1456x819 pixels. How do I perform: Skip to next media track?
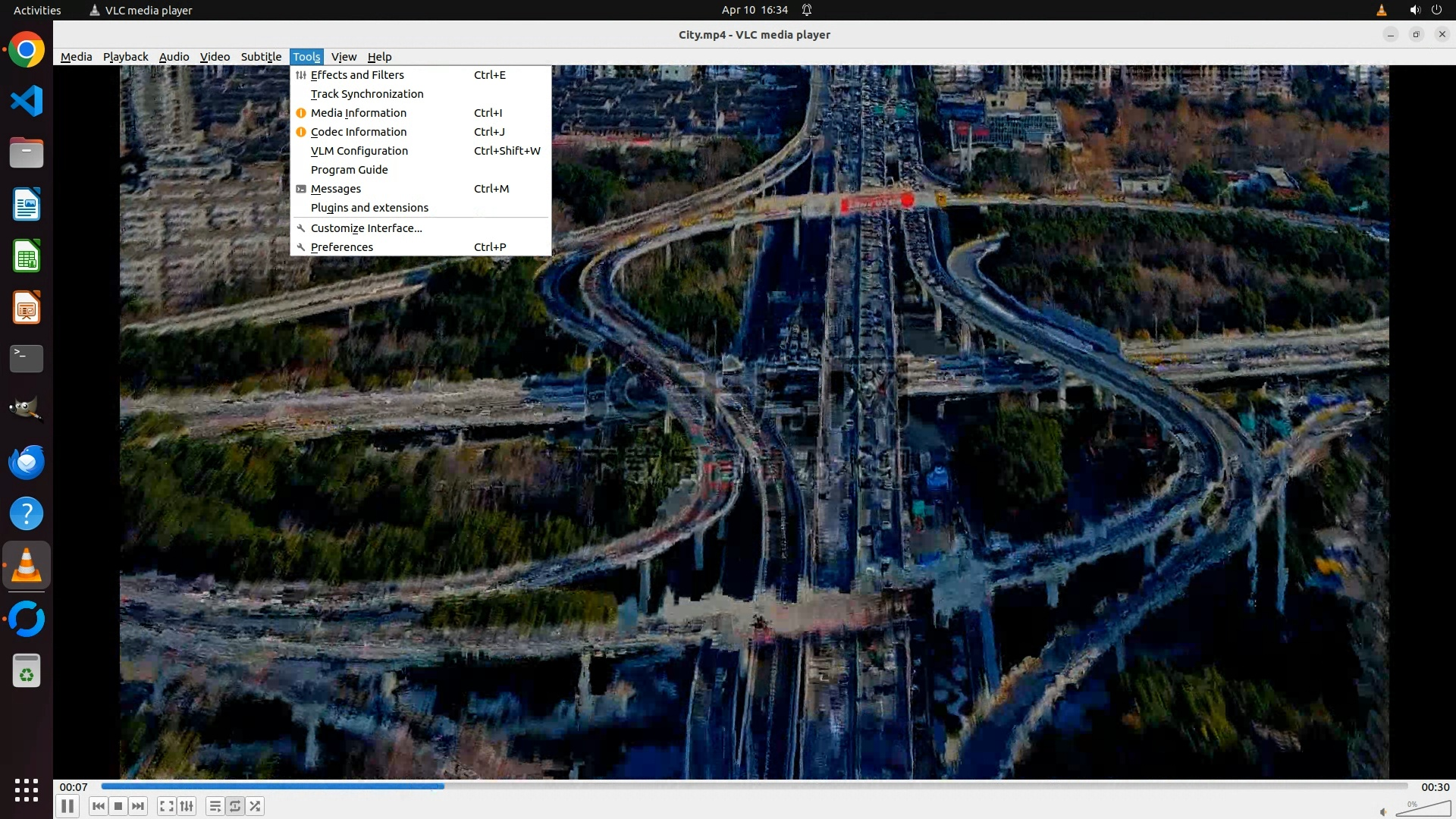[138, 806]
